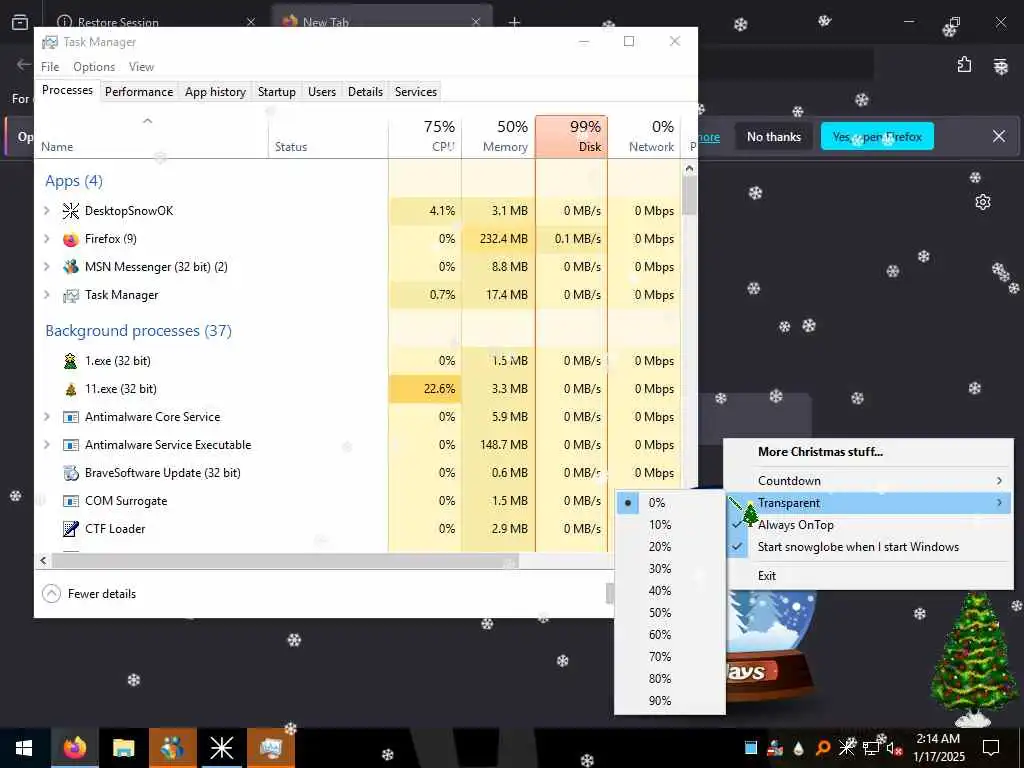Viewport: 1024px width, 768px height.
Task: Click the MSN Messenger icon in process list
Action: click(71, 266)
